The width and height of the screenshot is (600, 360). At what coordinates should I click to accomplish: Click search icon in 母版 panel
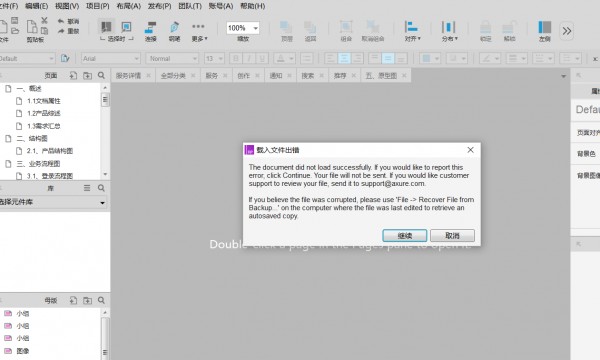[101, 300]
